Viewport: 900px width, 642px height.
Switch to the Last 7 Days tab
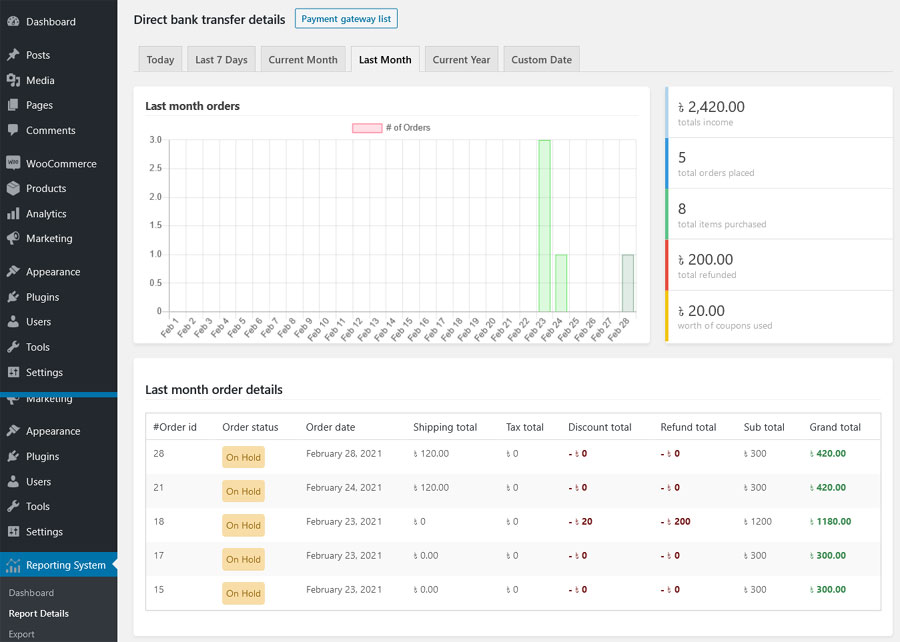click(221, 59)
